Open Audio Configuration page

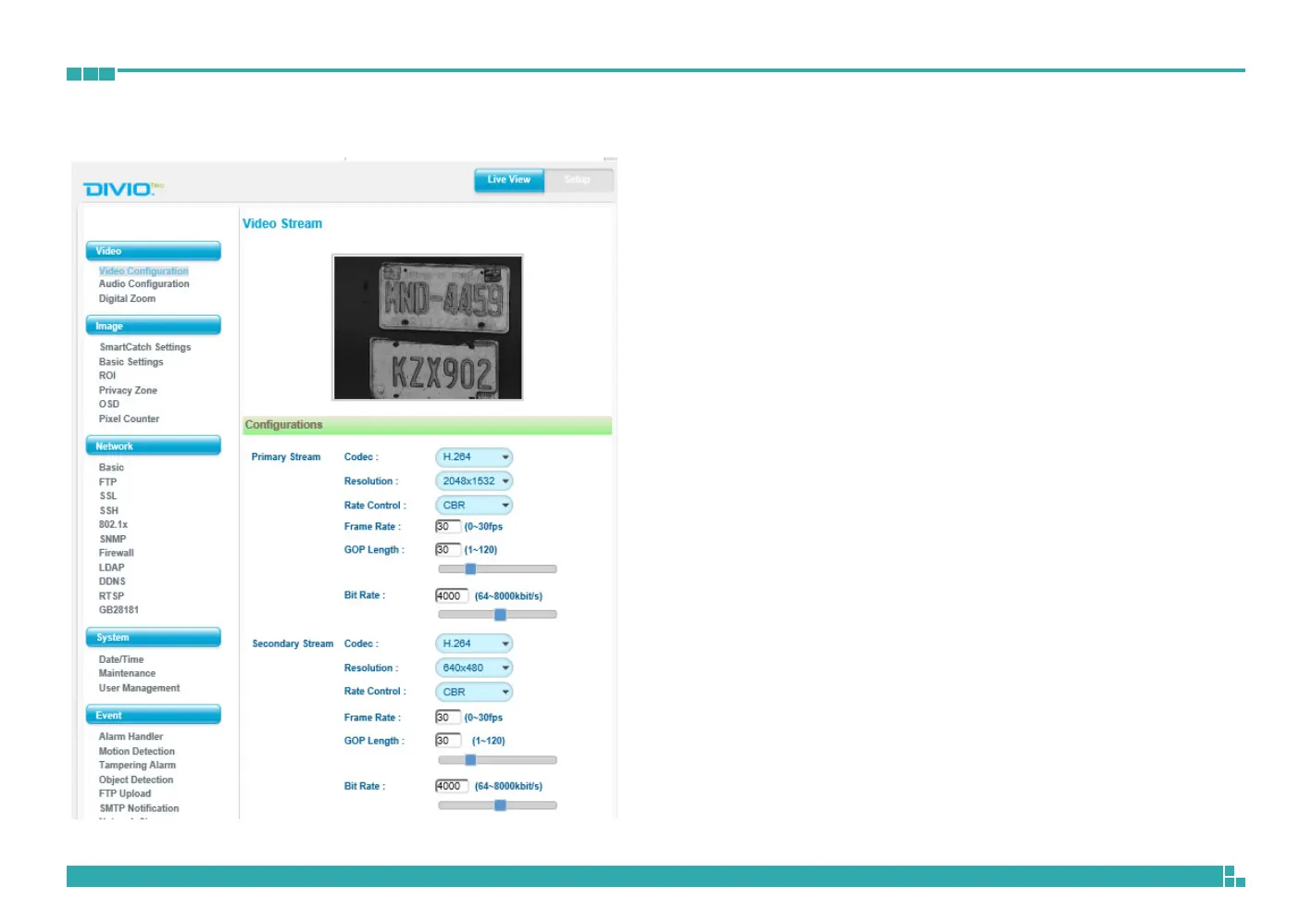144,284
